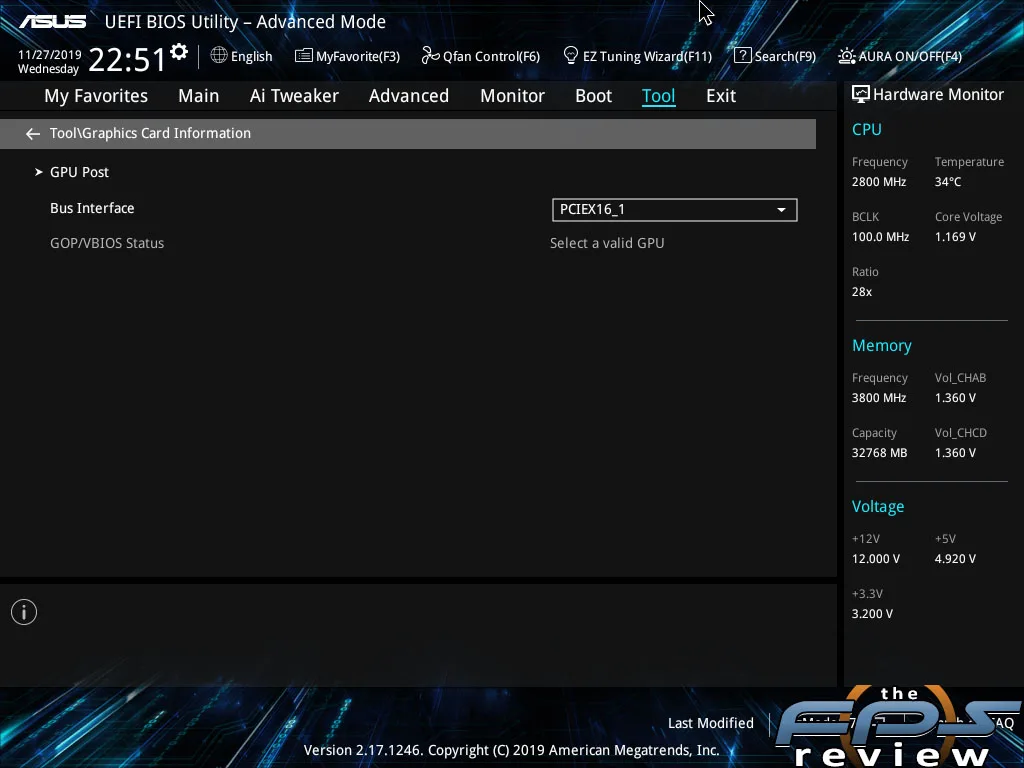
Task: Click the +12V value 12.000 V
Action: (x=876, y=559)
